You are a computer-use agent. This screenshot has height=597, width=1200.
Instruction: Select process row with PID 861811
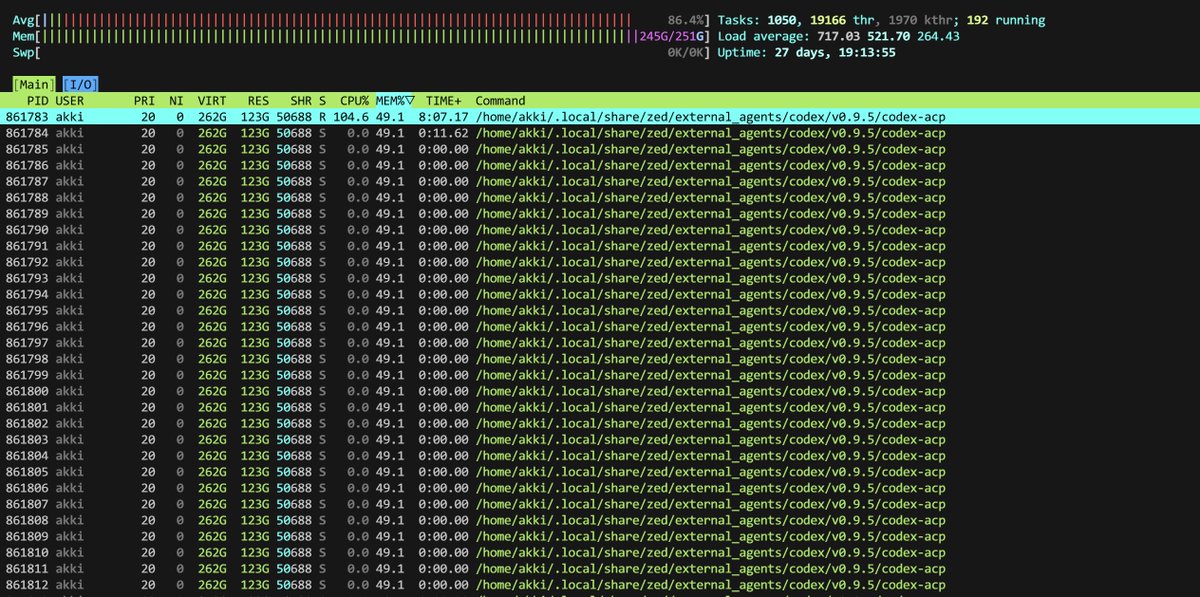click(x=600, y=569)
